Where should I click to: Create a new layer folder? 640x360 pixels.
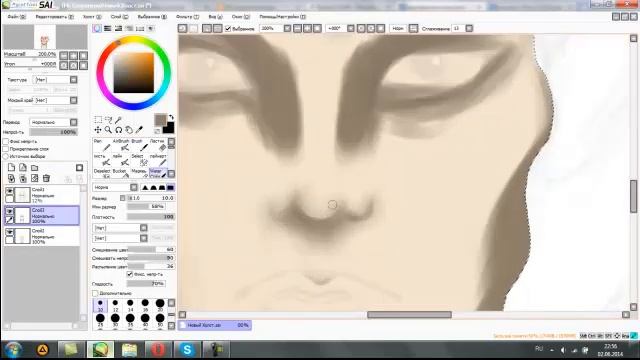tap(35, 168)
